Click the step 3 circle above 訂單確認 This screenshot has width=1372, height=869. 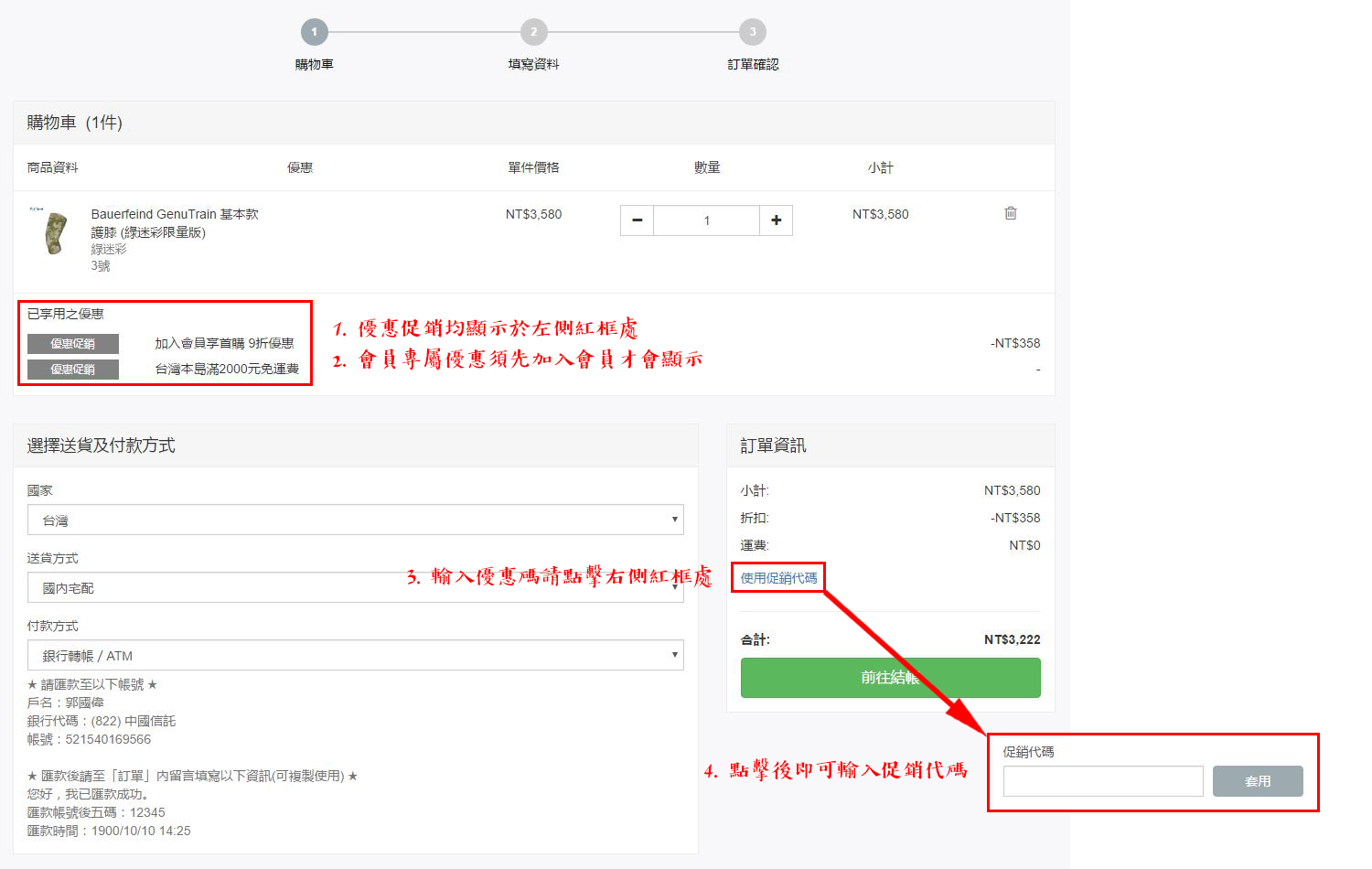(752, 30)
